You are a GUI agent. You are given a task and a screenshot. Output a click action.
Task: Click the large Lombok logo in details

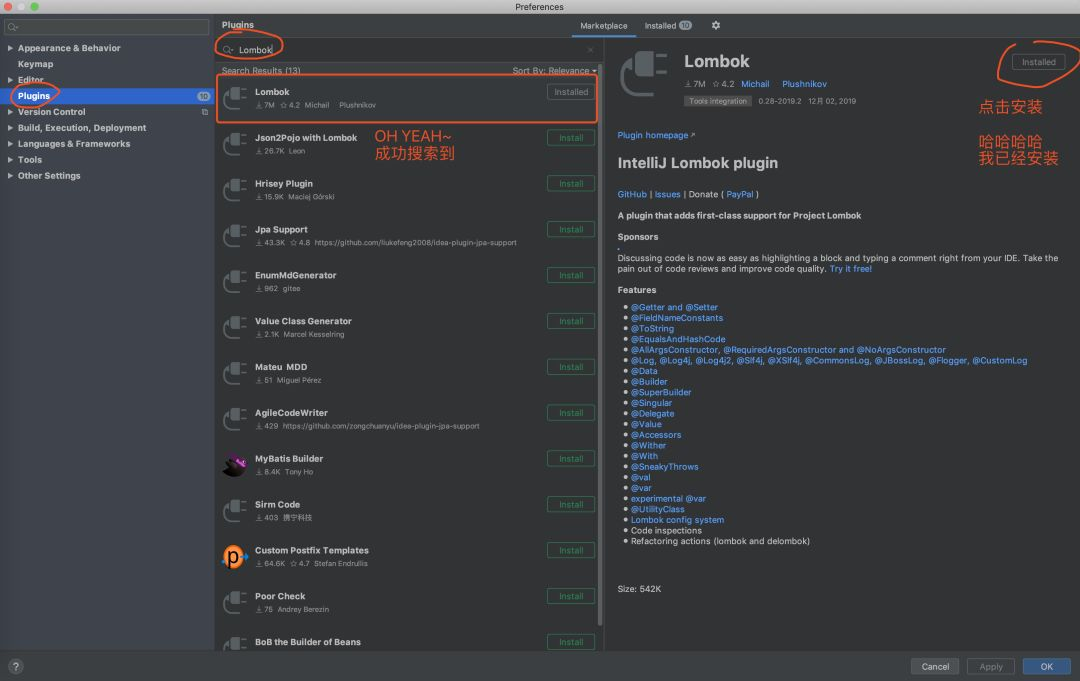point(644,75)
